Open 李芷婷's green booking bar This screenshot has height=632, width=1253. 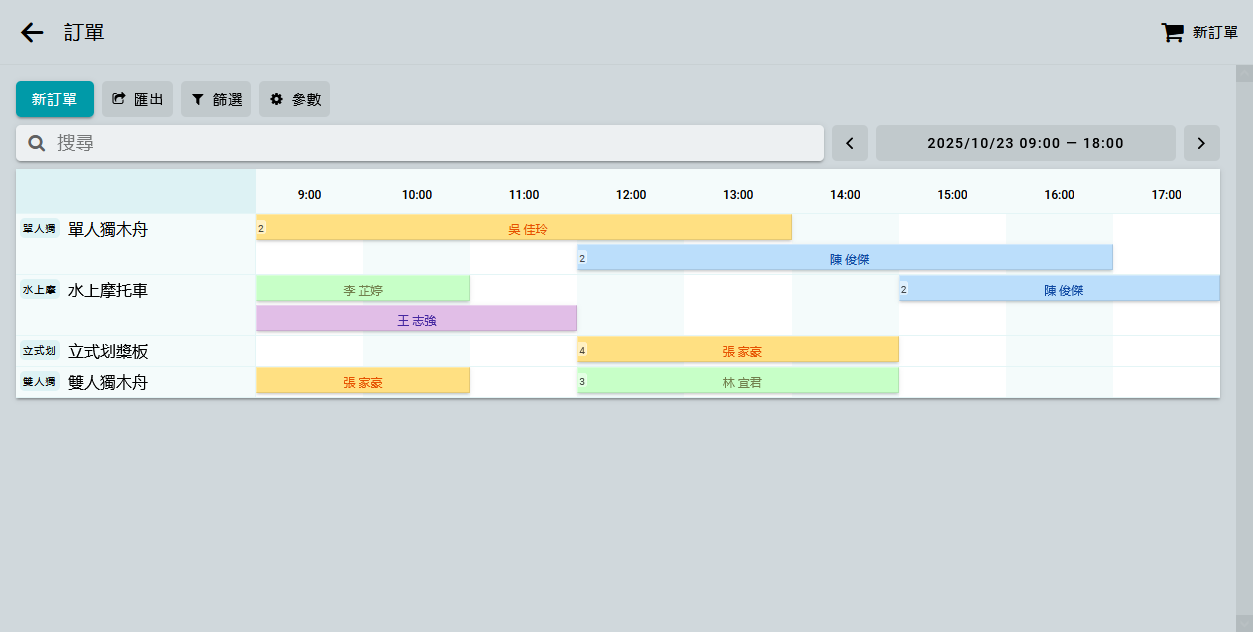[363, 290]
